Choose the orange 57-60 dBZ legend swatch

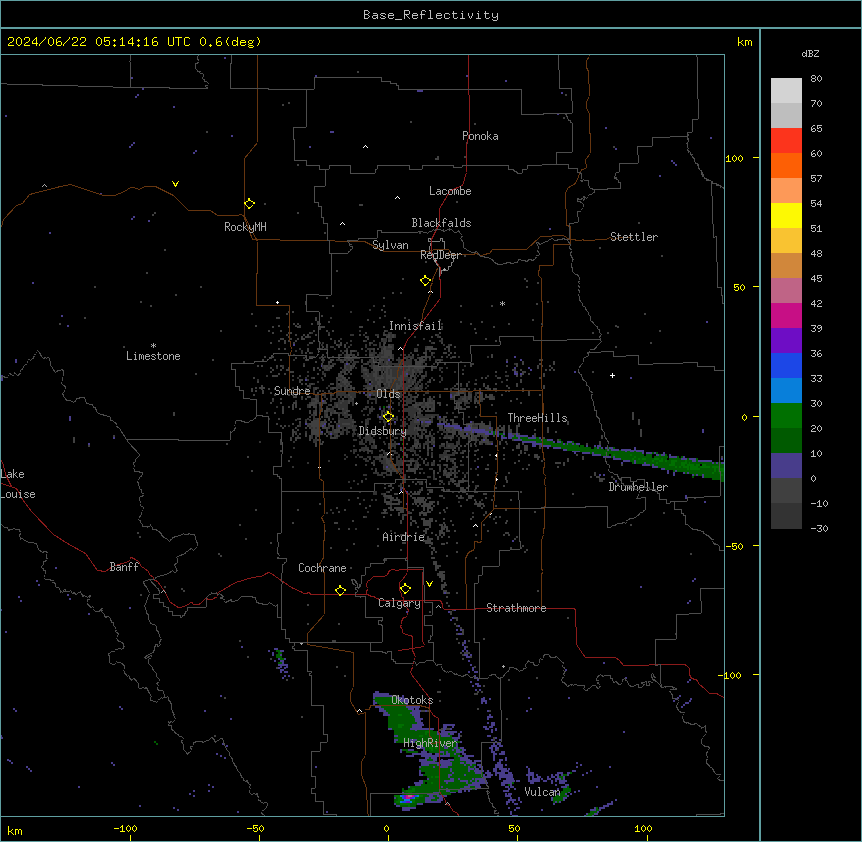click(786, 165)
